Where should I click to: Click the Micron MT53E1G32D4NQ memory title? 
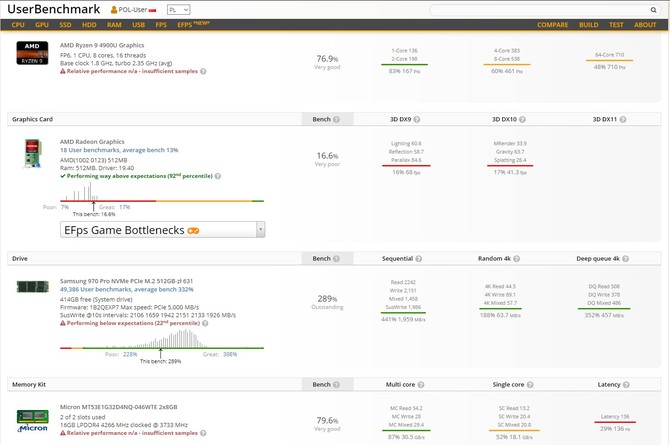pyautogui.click(x=118, y=407)
